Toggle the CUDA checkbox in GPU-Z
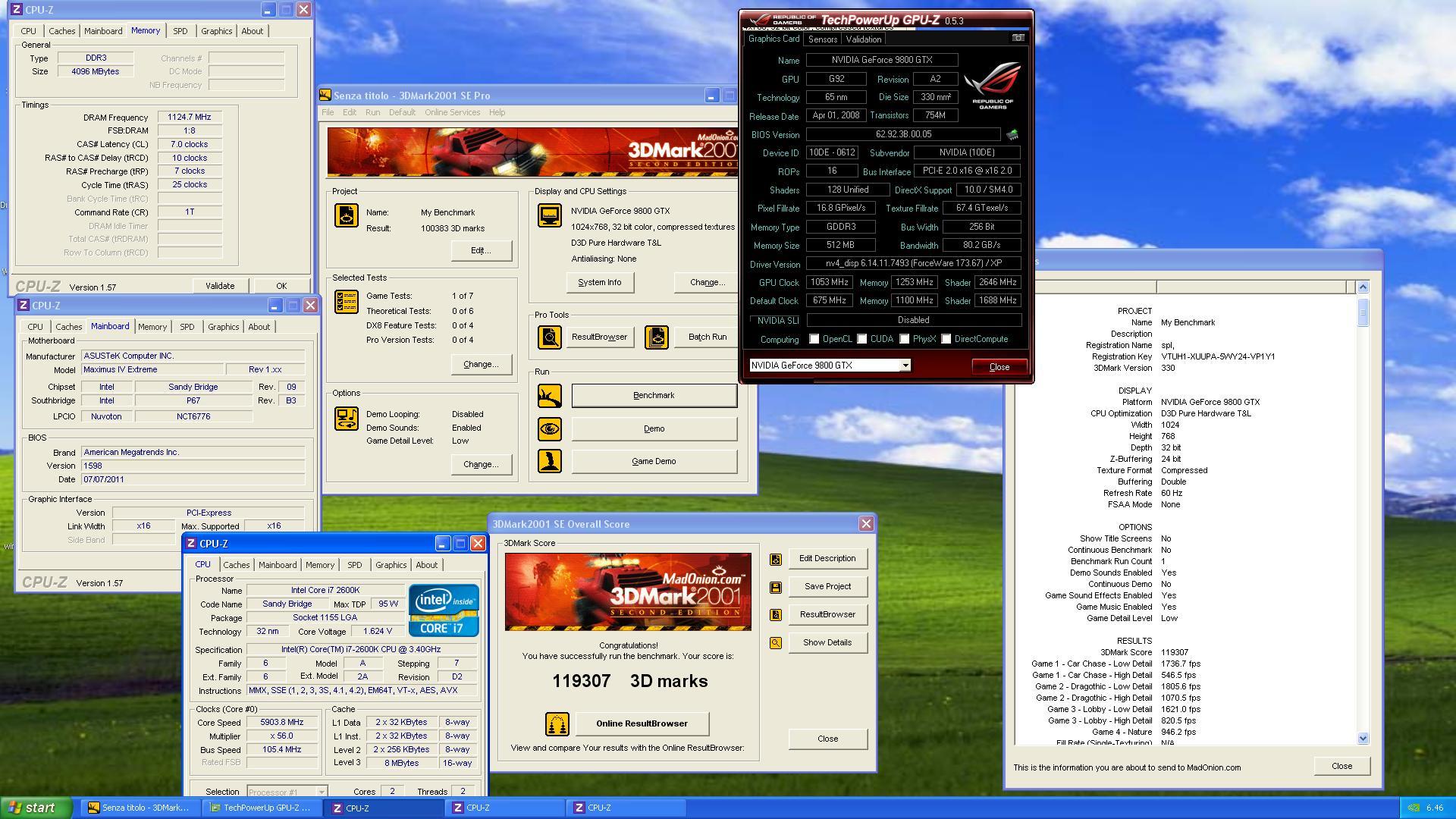The width and height of the screenshot is (1456, 819). (x=861, y=339)
